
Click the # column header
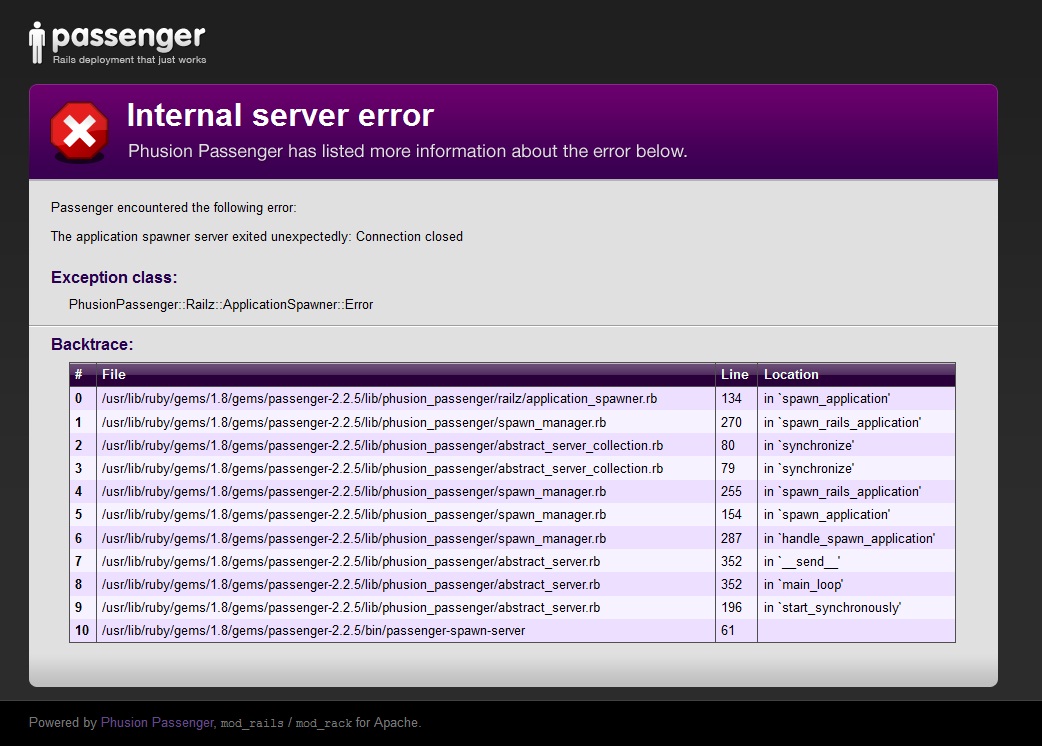tap(79, 375)
